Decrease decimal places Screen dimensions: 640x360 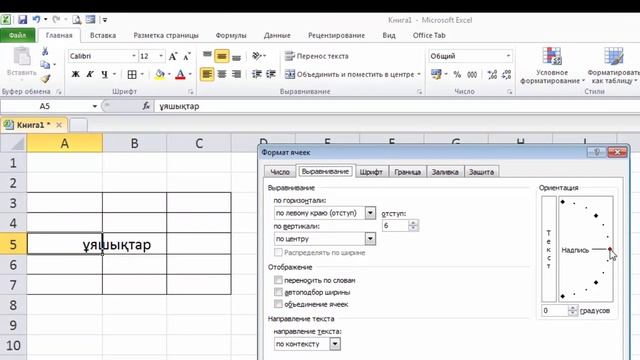click(507, 74)
